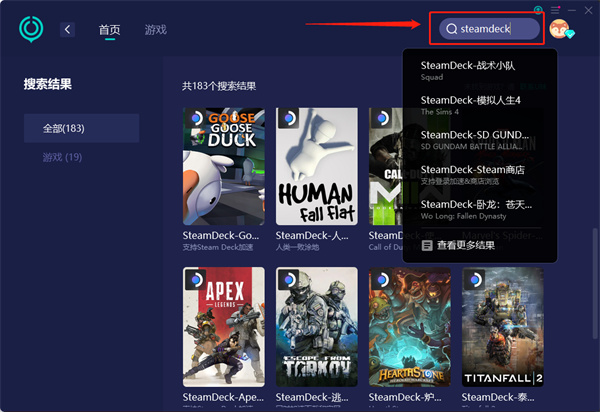Screen dimensions: 600x412
Task: Choose SteamDeck-模拟人生4 suggestion
Action: tap(480, 105)
